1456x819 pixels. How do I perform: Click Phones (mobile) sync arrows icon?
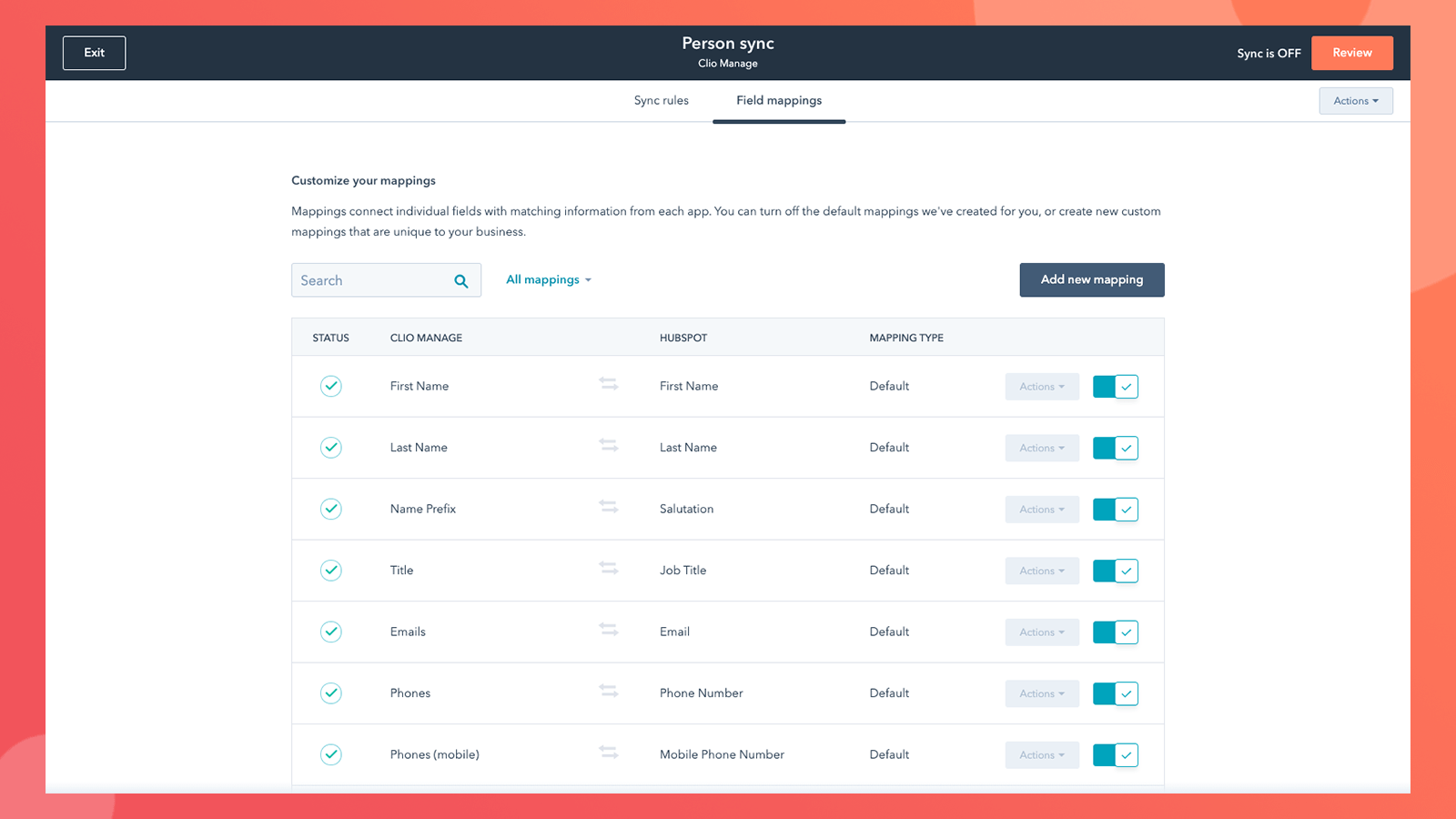tap(609, 753)
